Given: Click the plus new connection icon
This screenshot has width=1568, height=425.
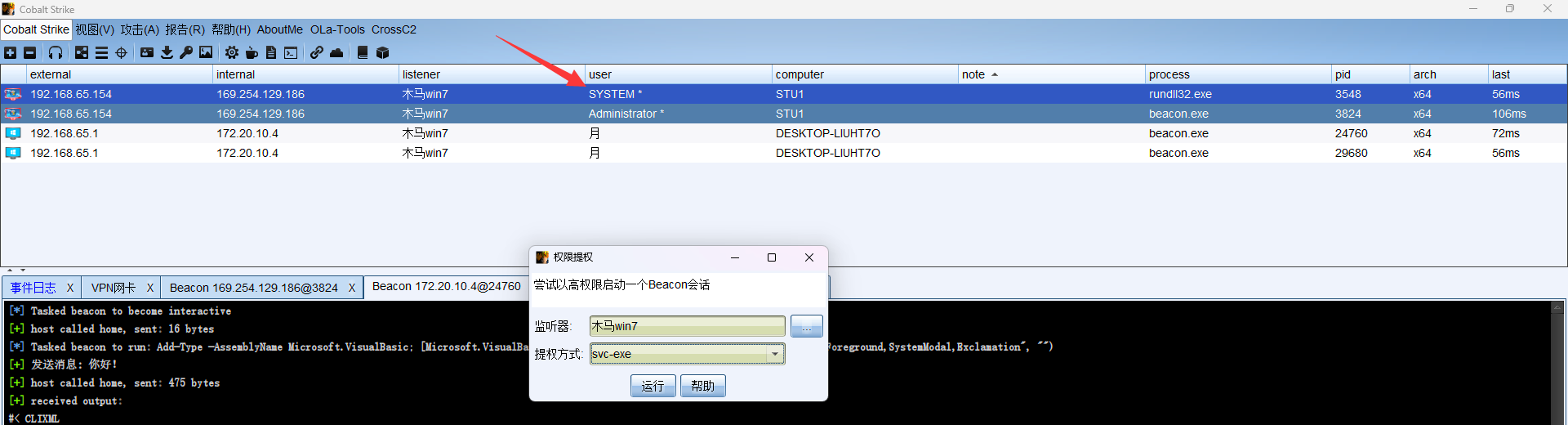Looking at the screenshot, I should click(10, 53).
